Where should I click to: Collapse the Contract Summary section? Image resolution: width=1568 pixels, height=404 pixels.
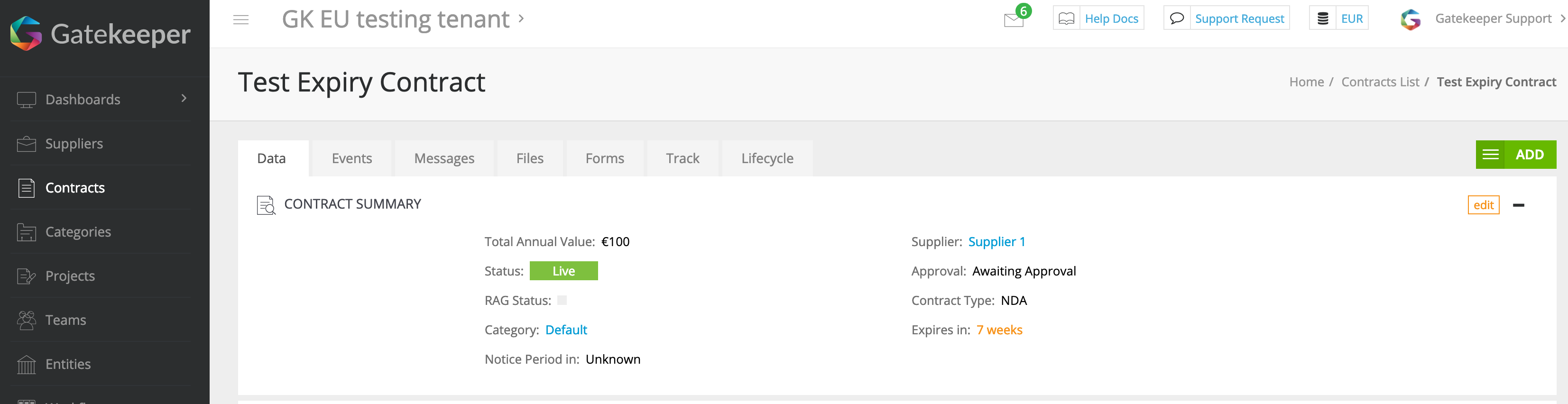pos(1519,205)
